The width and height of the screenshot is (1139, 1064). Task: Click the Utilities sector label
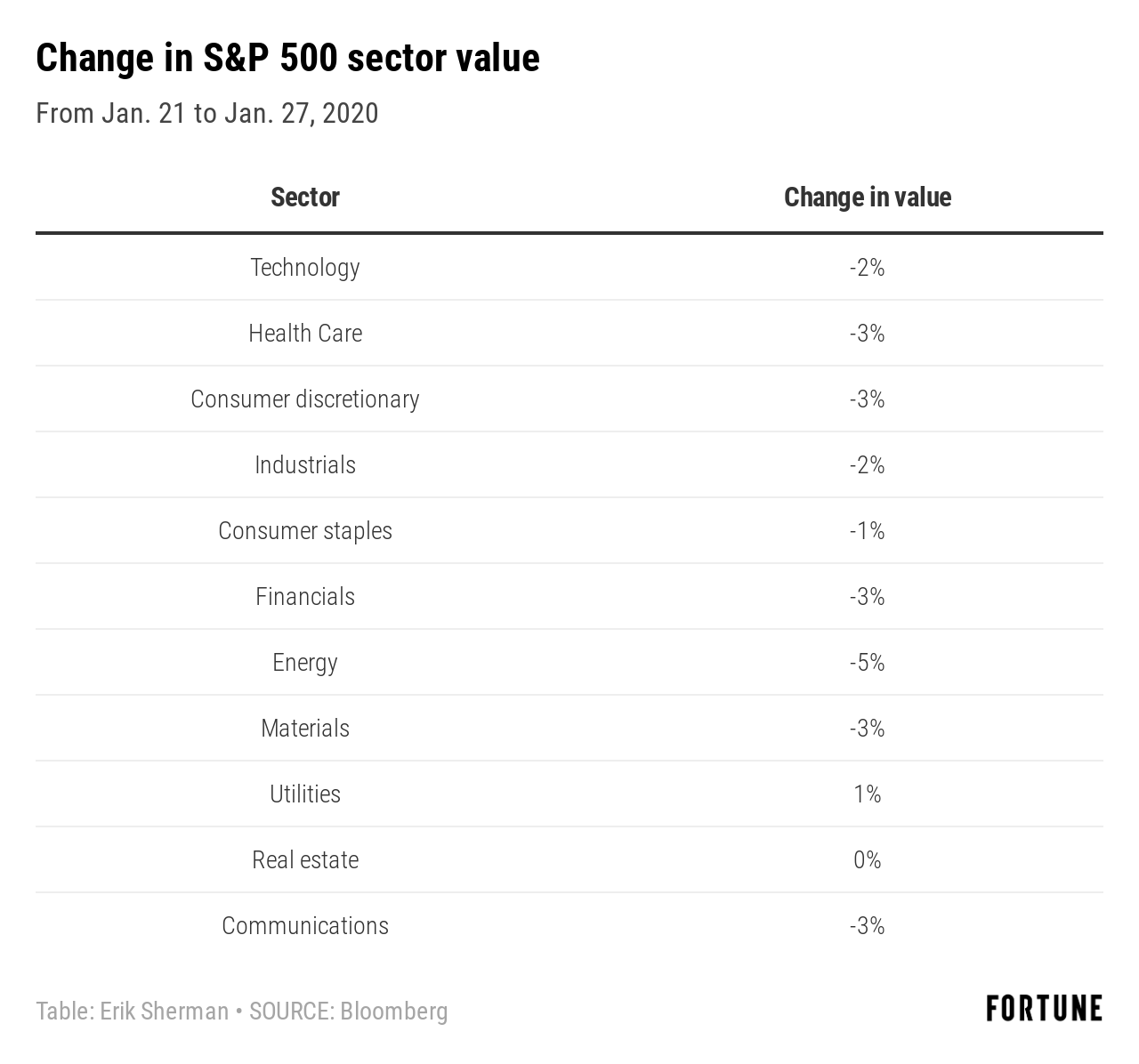[305, 794]
